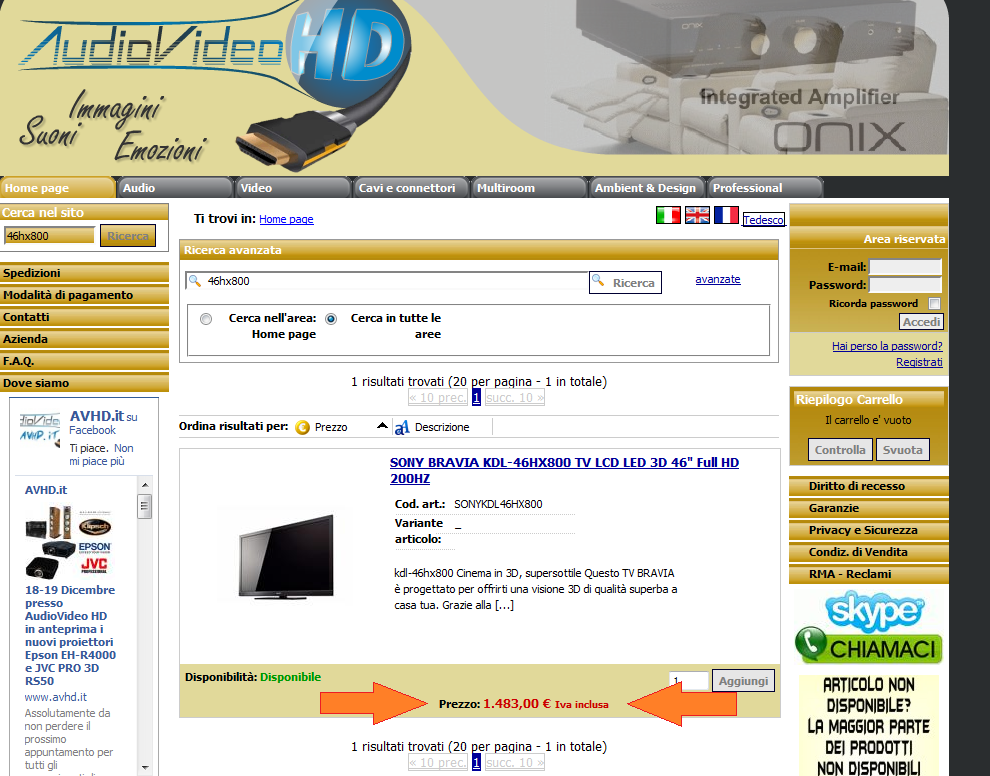
Task: Select the Cerca nell'area Home page radio
Action: (x=206, y=319)
